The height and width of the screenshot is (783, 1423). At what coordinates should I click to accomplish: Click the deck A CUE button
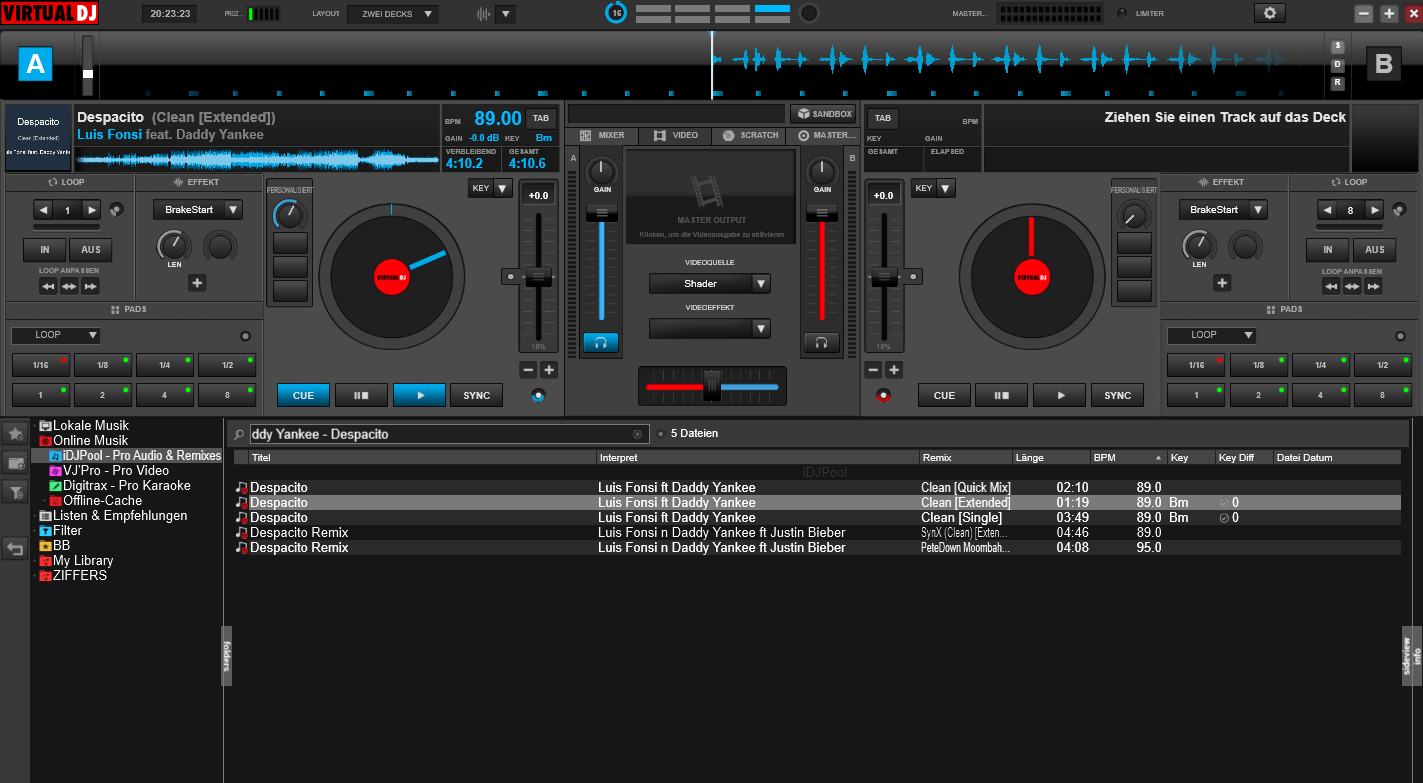(x=303, y=395)
